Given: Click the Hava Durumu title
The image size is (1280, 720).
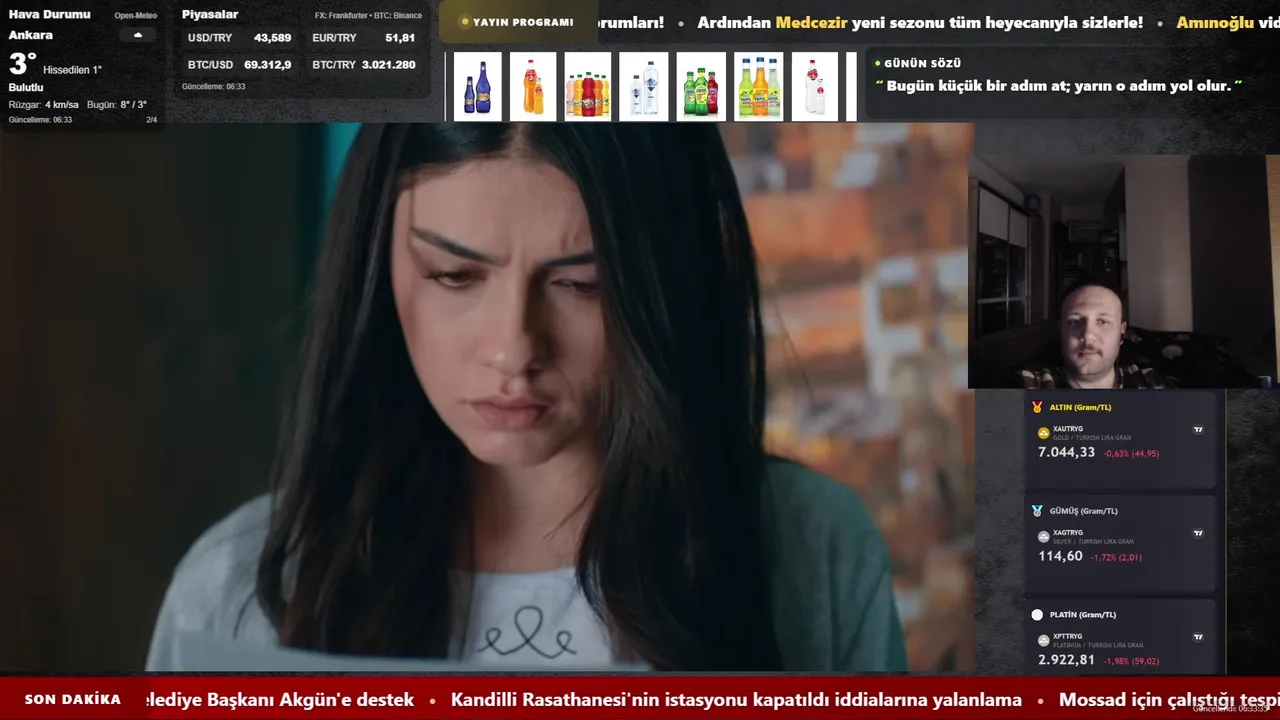Looking at the screenshot, I should tap(49, 14).
